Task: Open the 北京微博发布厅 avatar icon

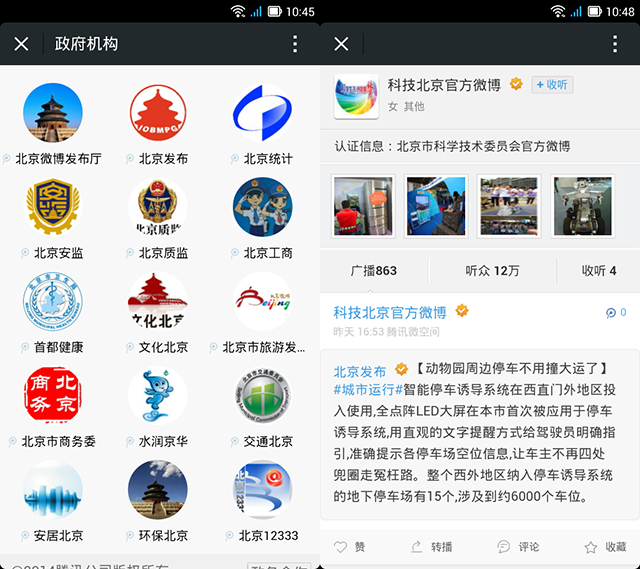Action: (53, 113)
